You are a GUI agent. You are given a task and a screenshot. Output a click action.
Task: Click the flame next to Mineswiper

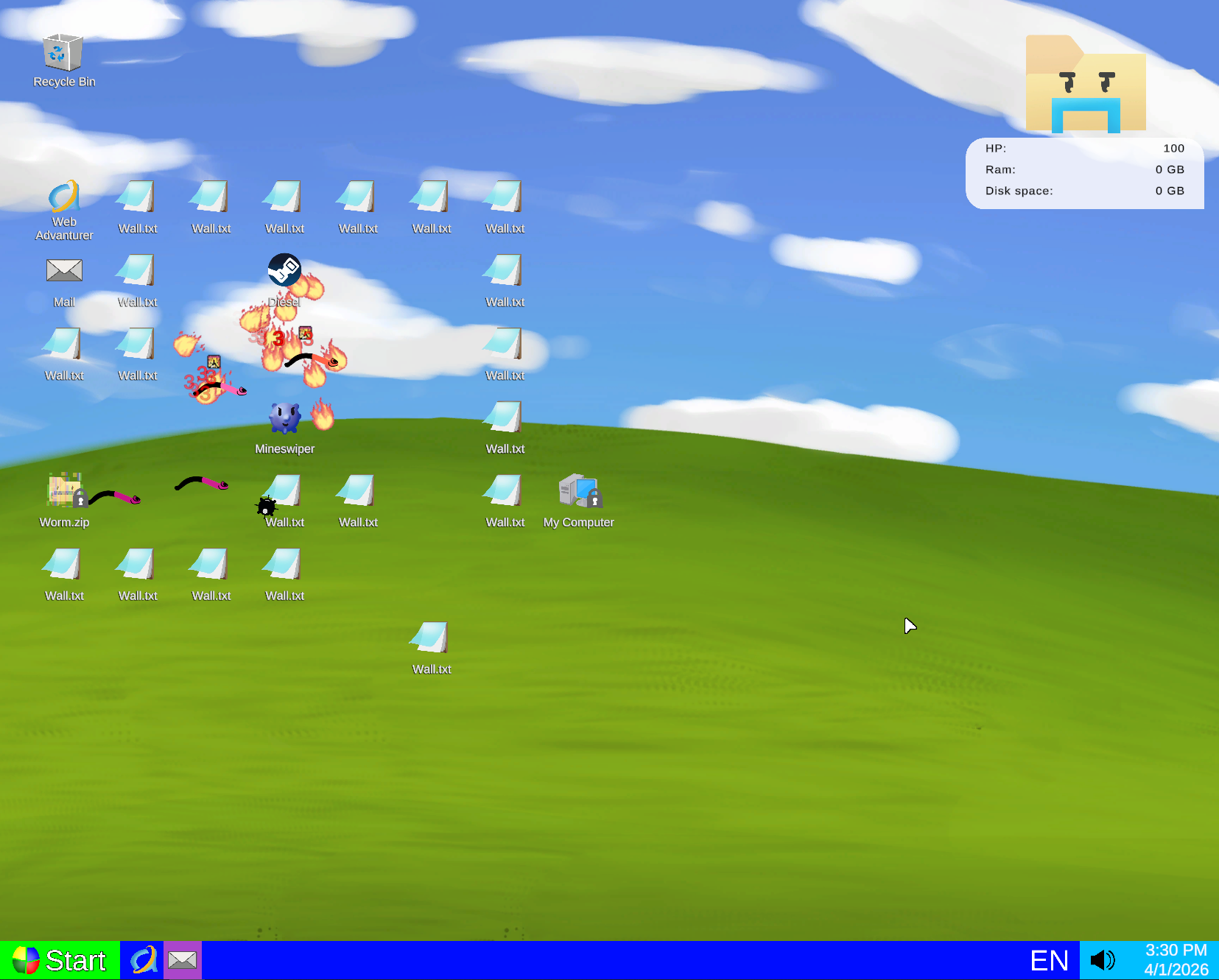[323, 415]
